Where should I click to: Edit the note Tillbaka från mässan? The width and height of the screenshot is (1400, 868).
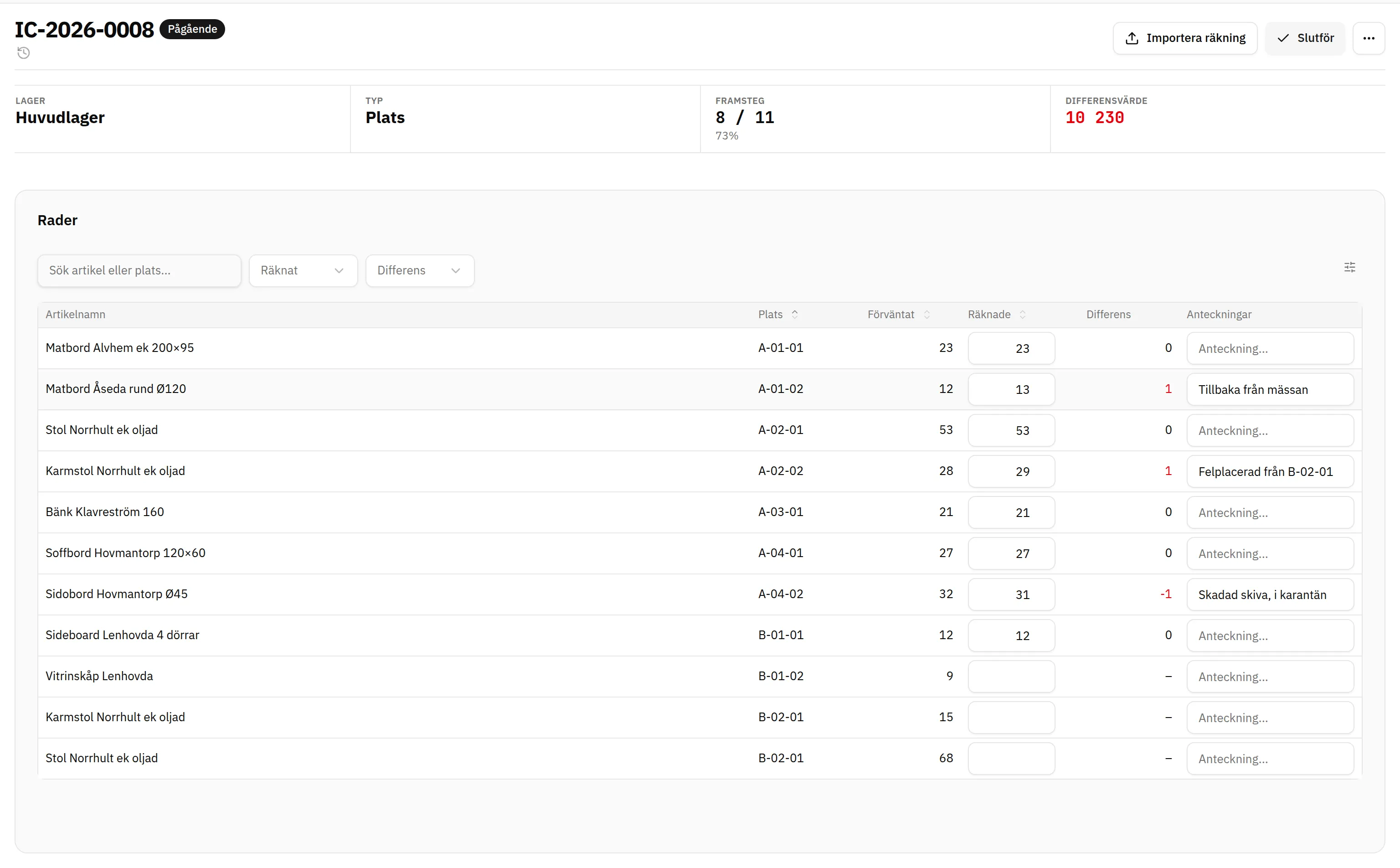click(1270, 389)
